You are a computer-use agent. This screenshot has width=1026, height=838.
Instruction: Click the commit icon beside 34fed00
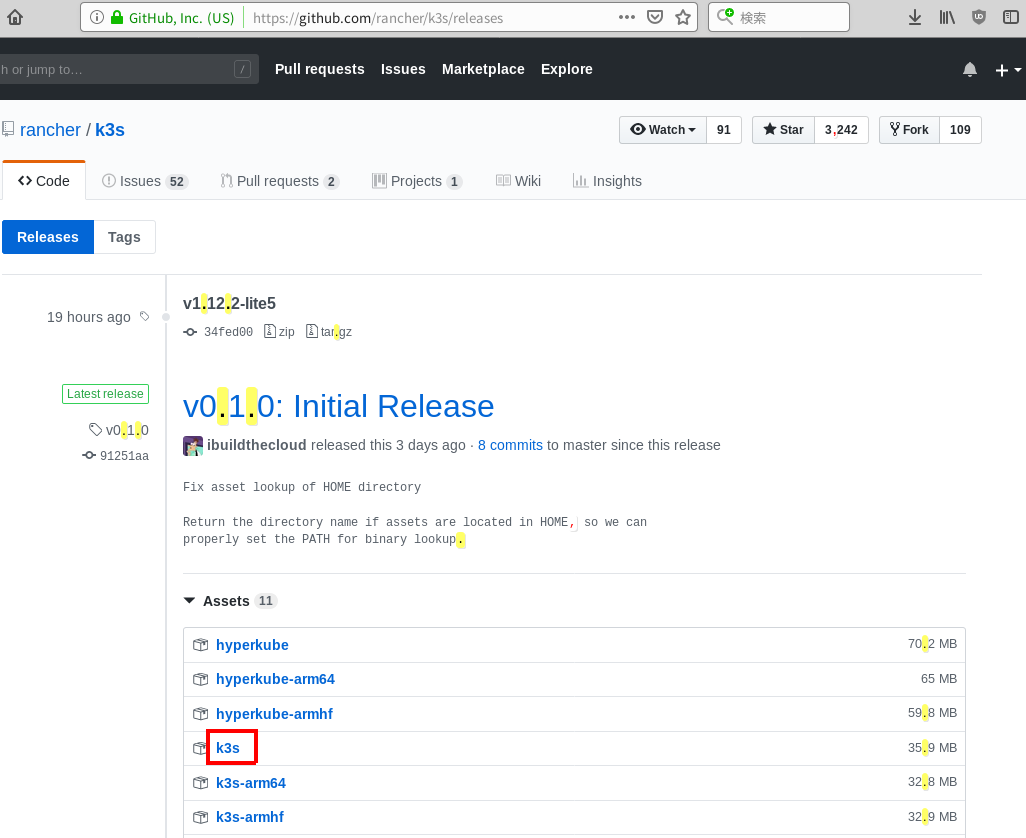click(190, 332)
